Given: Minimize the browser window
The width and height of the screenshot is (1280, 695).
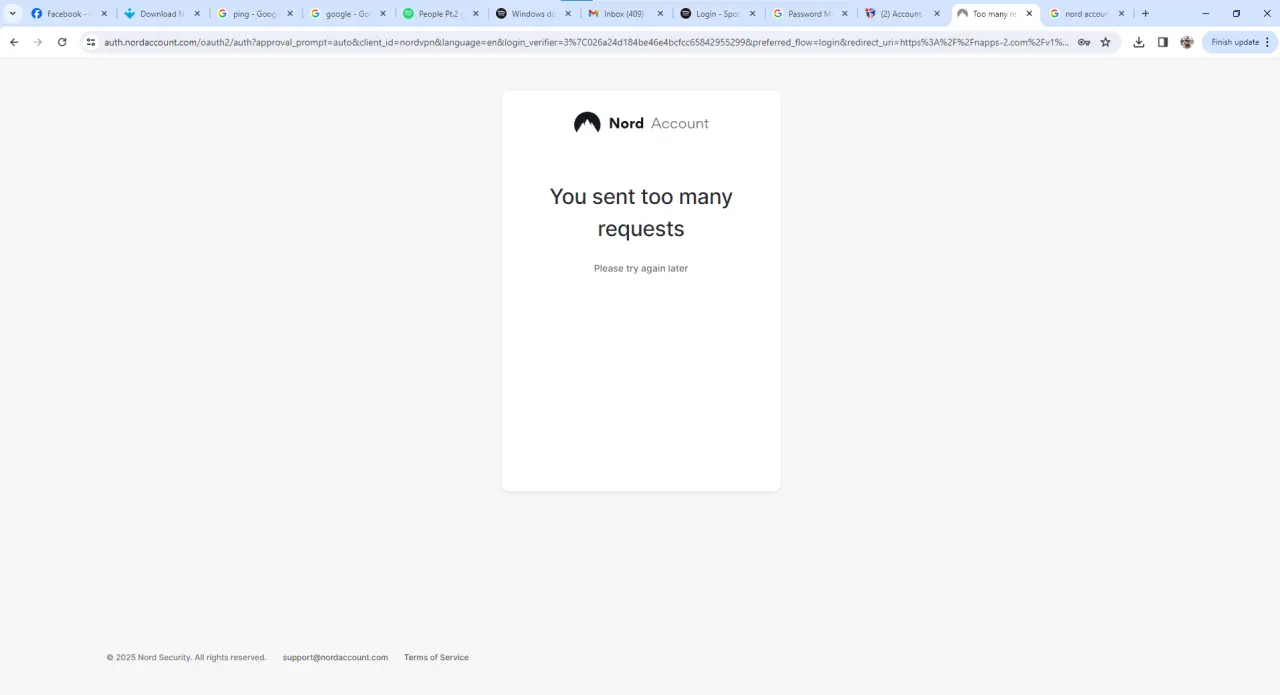Looking at the screenshot, I should click(1205, 14).
